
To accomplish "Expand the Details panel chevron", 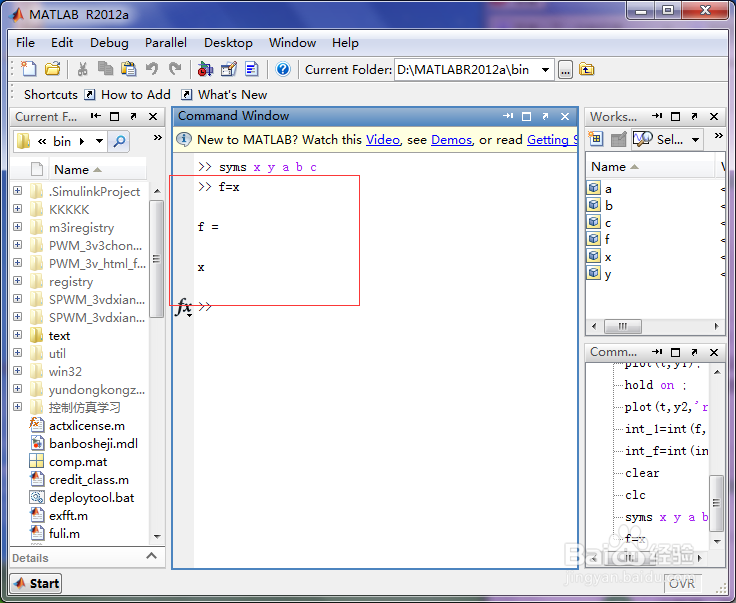I will 151,556.
